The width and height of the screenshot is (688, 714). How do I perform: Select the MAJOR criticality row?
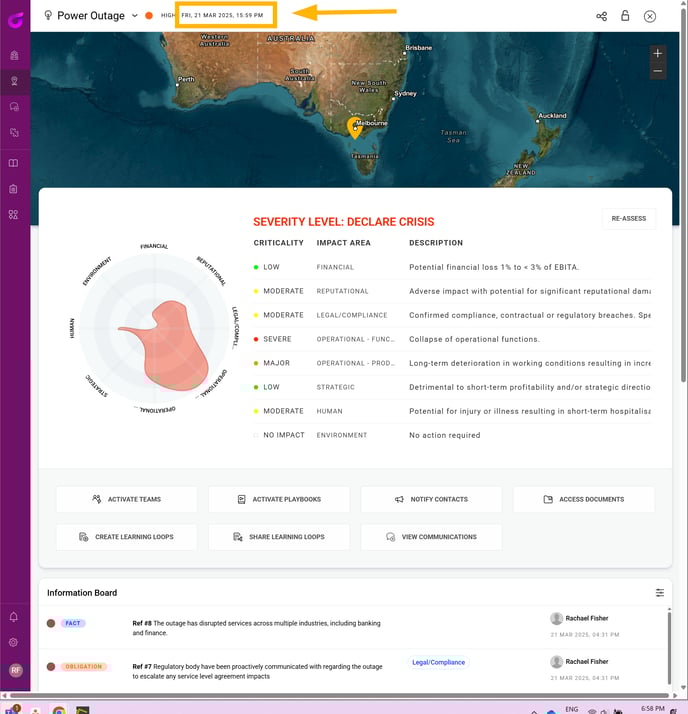tap(452, 363)
